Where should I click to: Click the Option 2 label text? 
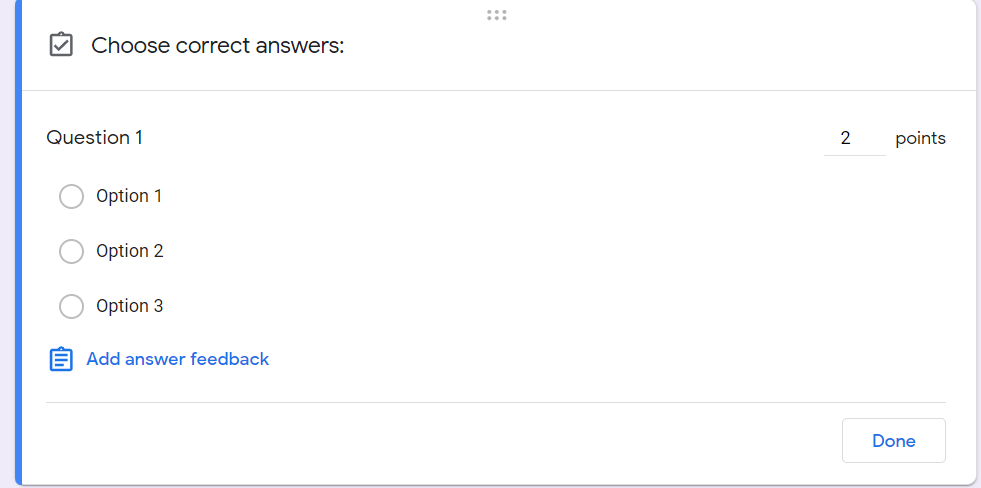click(x=130, y=251)
